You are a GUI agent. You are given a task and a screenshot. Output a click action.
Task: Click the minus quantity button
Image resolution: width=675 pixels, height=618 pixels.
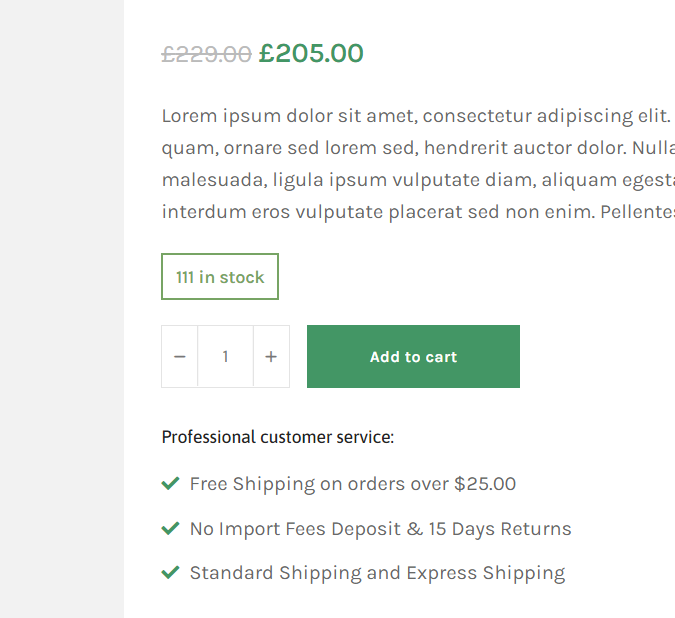[x=180, y=357]
